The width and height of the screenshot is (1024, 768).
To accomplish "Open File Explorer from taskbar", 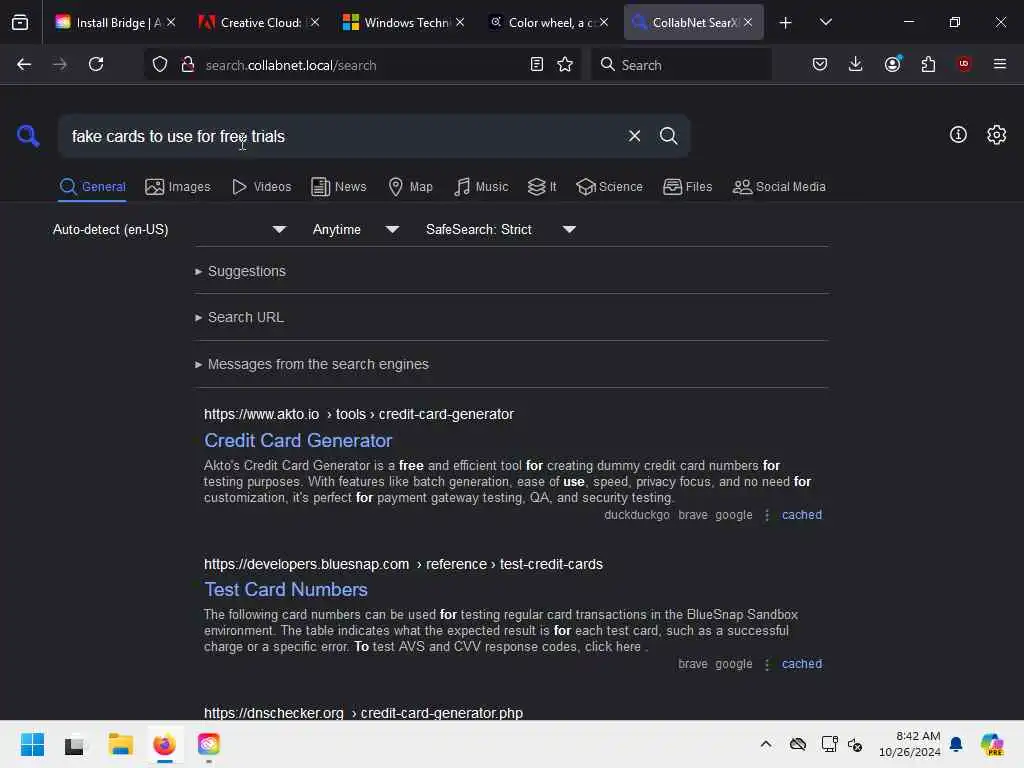I will click(x=120, y=744).
